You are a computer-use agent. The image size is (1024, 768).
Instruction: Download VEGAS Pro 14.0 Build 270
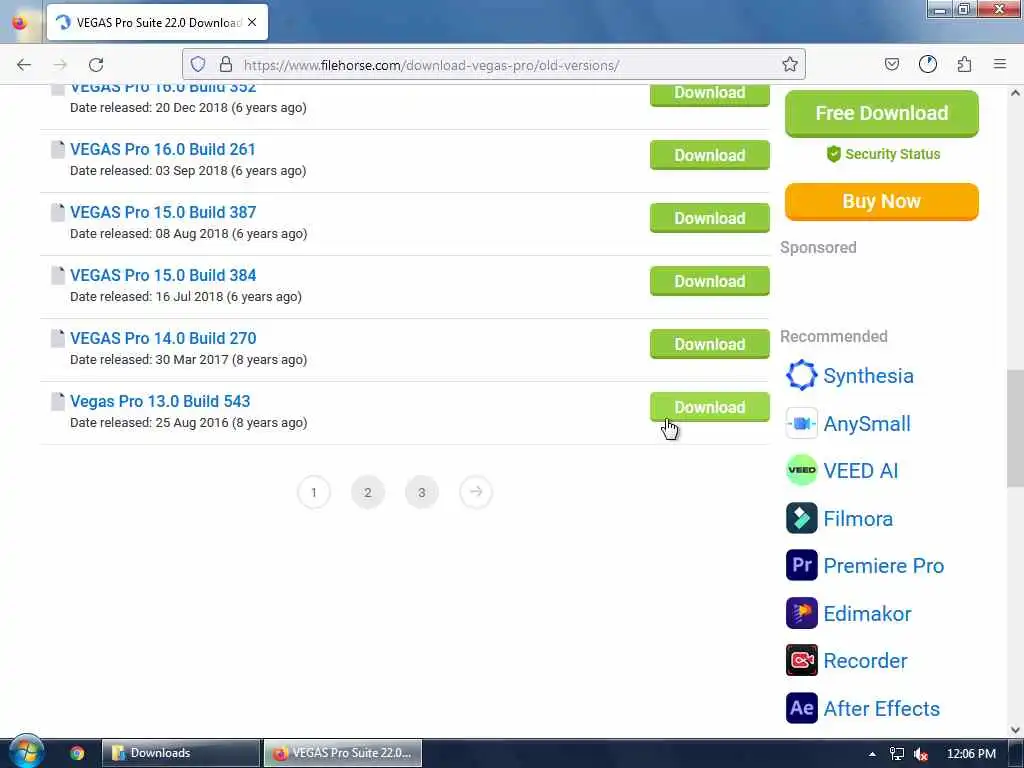pos(709,344)
